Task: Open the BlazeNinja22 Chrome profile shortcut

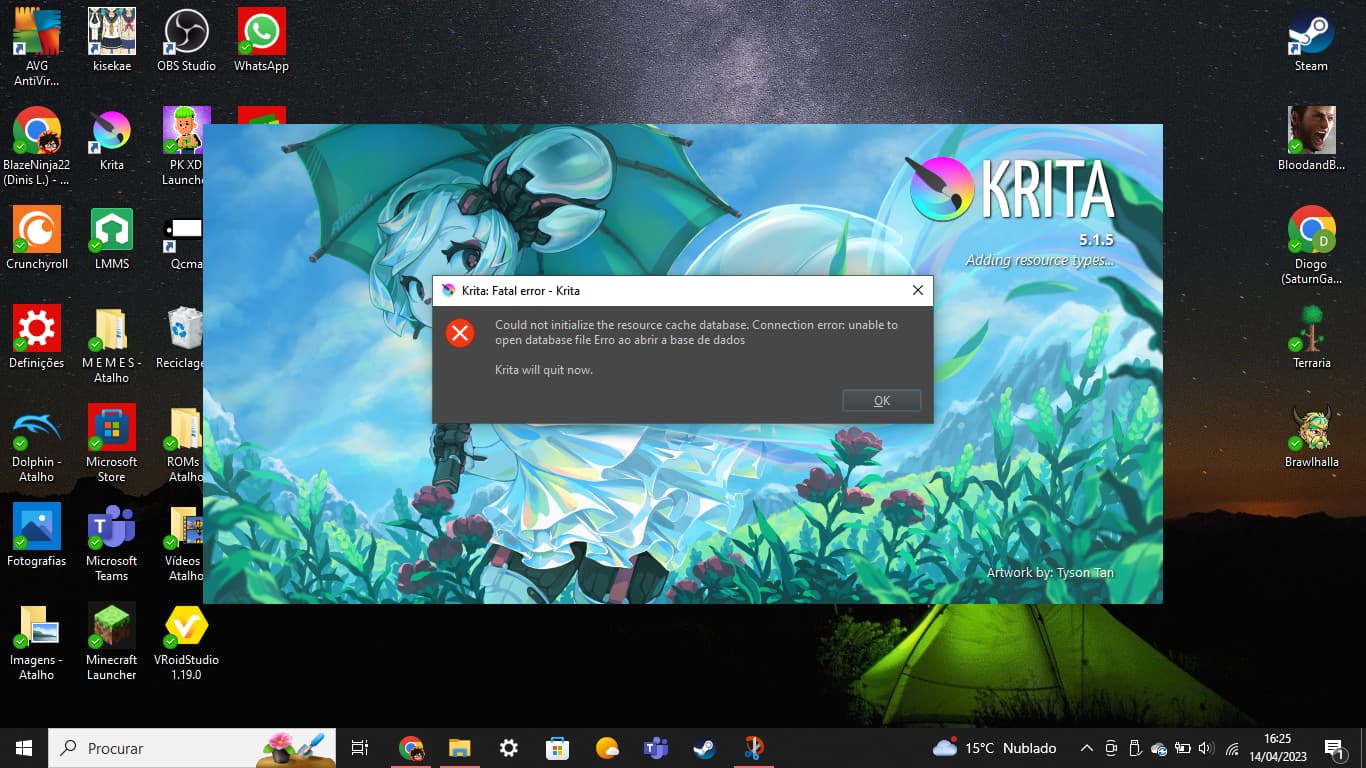Action: [x=37, y=146]
